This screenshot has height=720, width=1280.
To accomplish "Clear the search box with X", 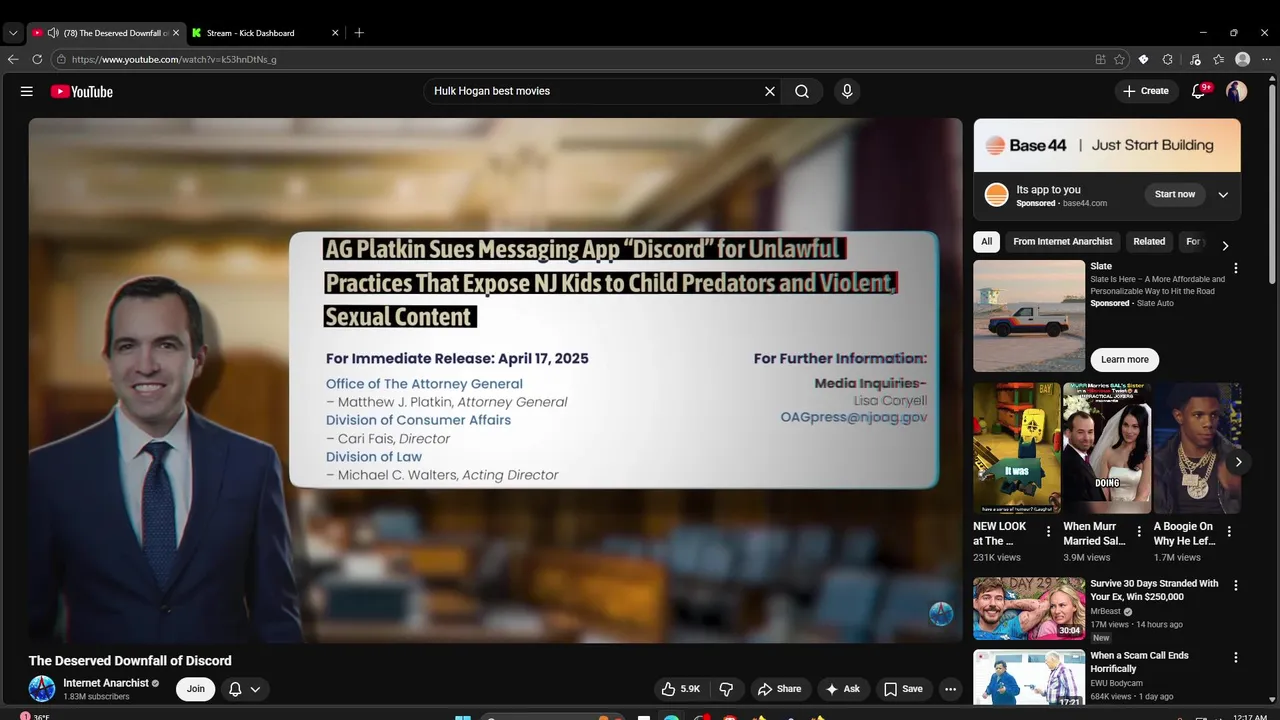I will (x=770, y=91).
